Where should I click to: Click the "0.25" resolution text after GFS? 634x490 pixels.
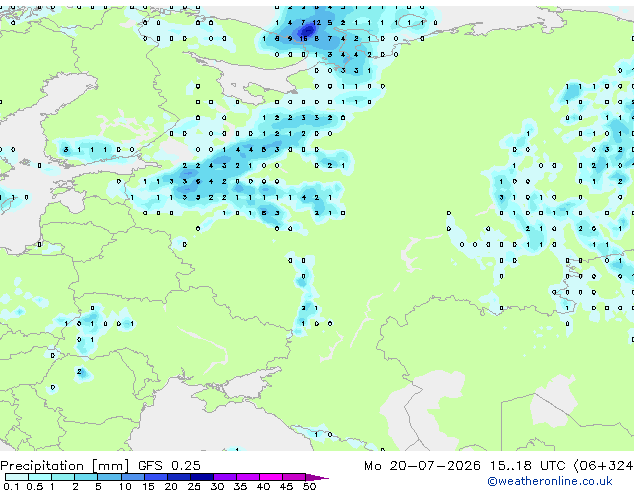coord(186,466)
